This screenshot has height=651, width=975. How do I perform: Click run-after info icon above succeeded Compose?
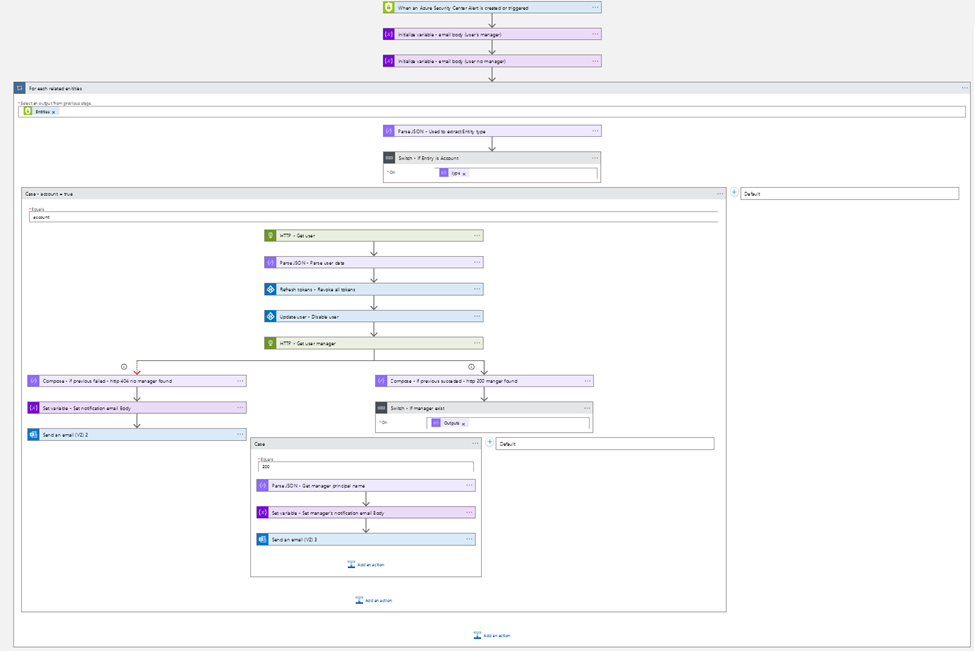[471, 367]
